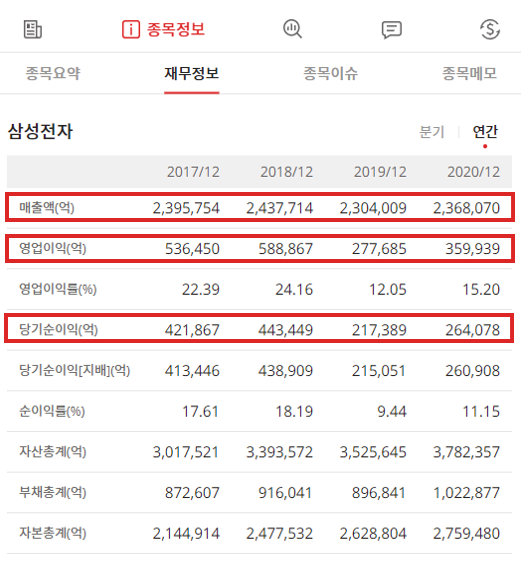The image size is (532, 562).
Task: Click total assets value 3,017,521
Action: (186, 452)
